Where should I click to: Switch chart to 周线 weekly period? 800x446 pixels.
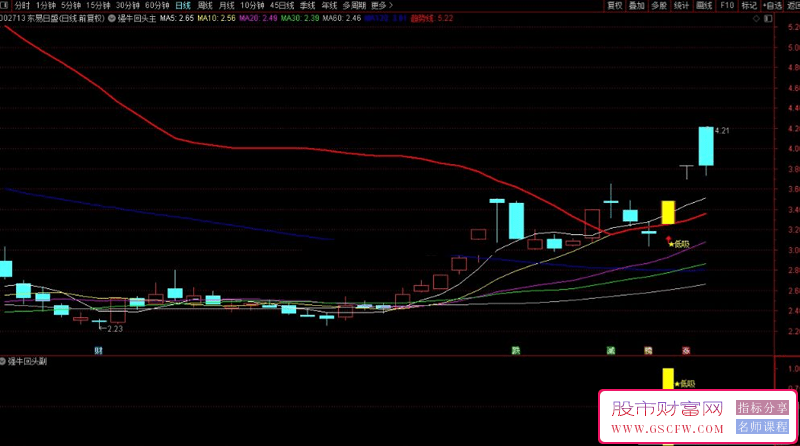coord(205,5)
